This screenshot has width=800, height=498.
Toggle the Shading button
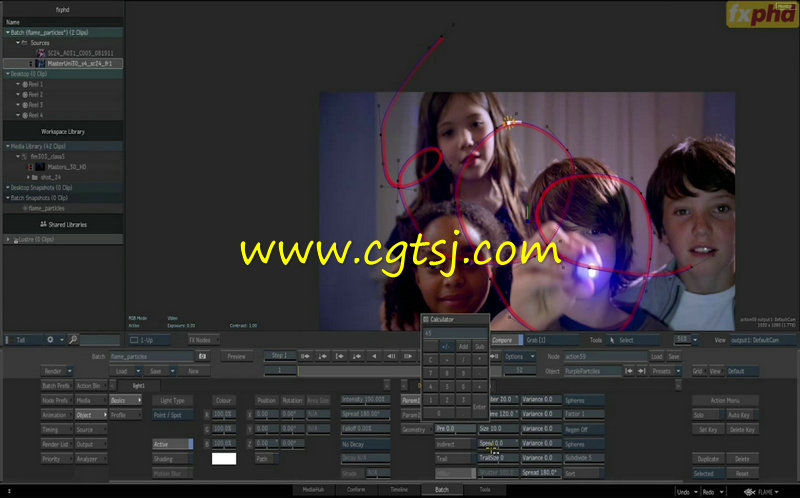coord(173,459)
